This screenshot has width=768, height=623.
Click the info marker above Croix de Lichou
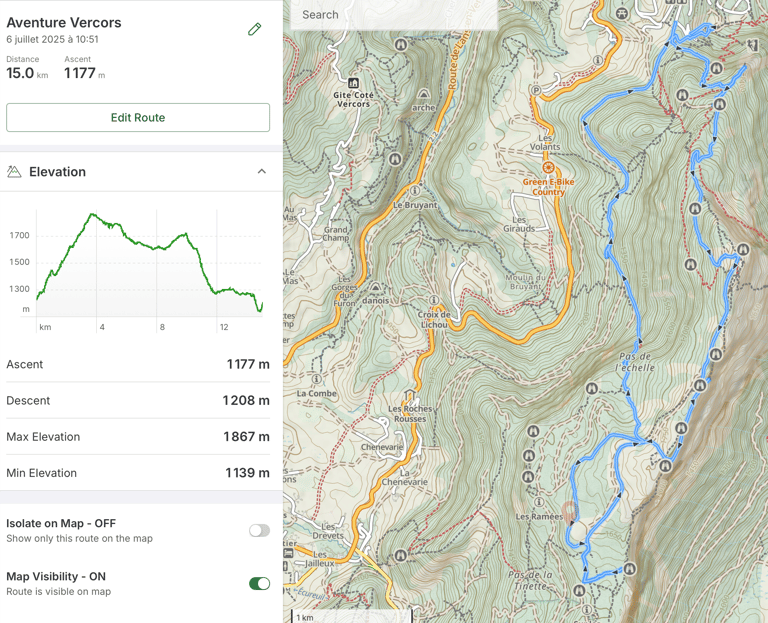pos(433,299)
